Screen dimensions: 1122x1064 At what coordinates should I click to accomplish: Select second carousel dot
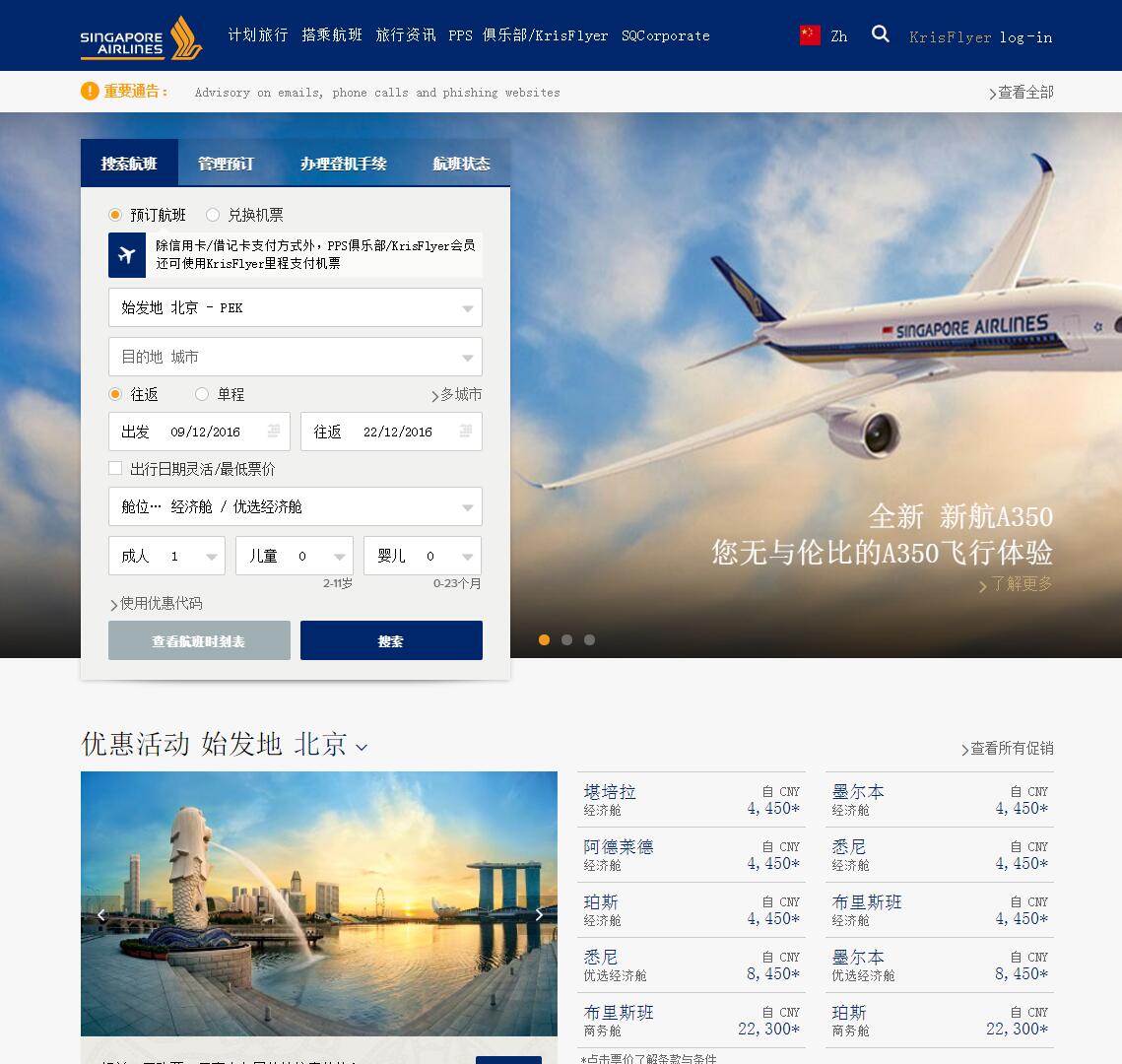(x=566, y=639)
